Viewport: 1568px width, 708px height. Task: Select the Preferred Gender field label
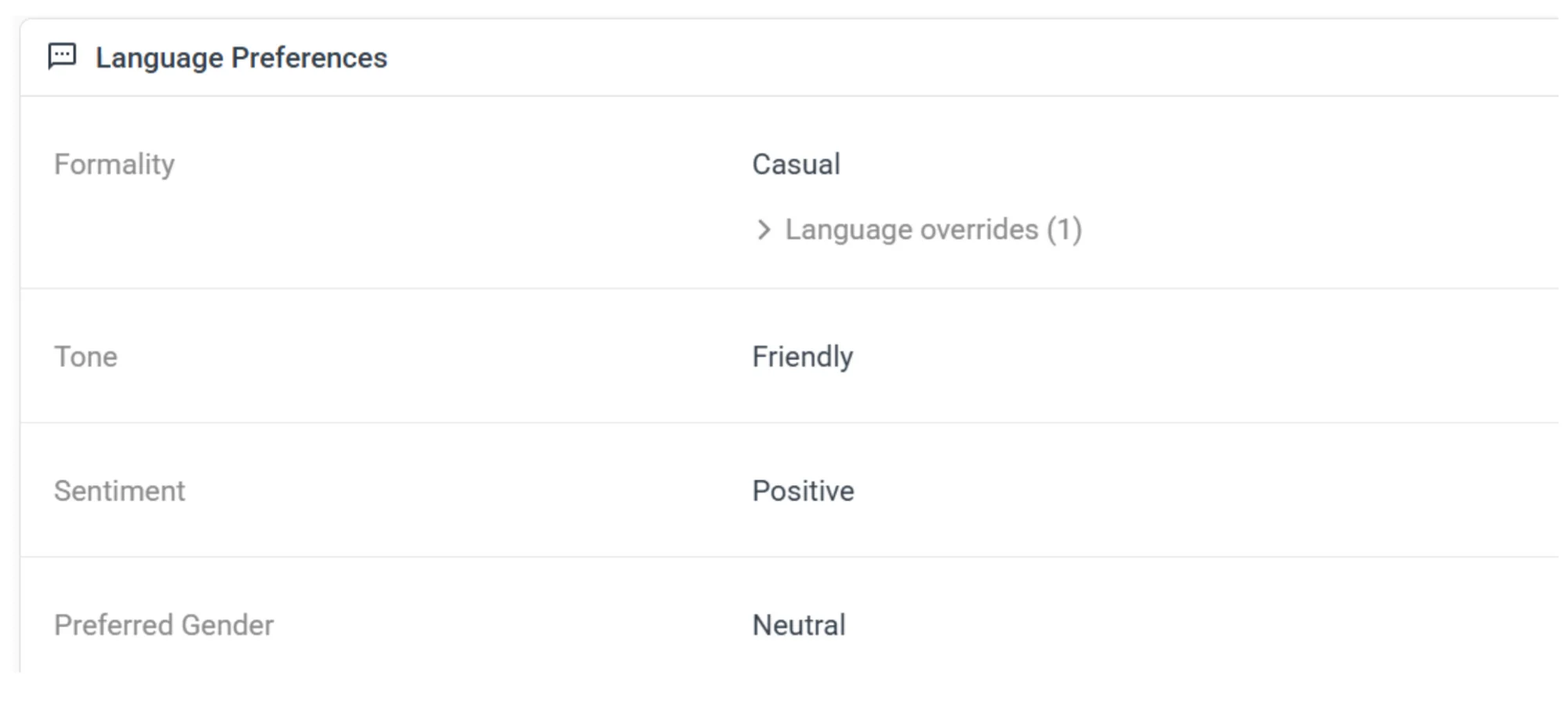pyautogui.click(x=164, y=625)
